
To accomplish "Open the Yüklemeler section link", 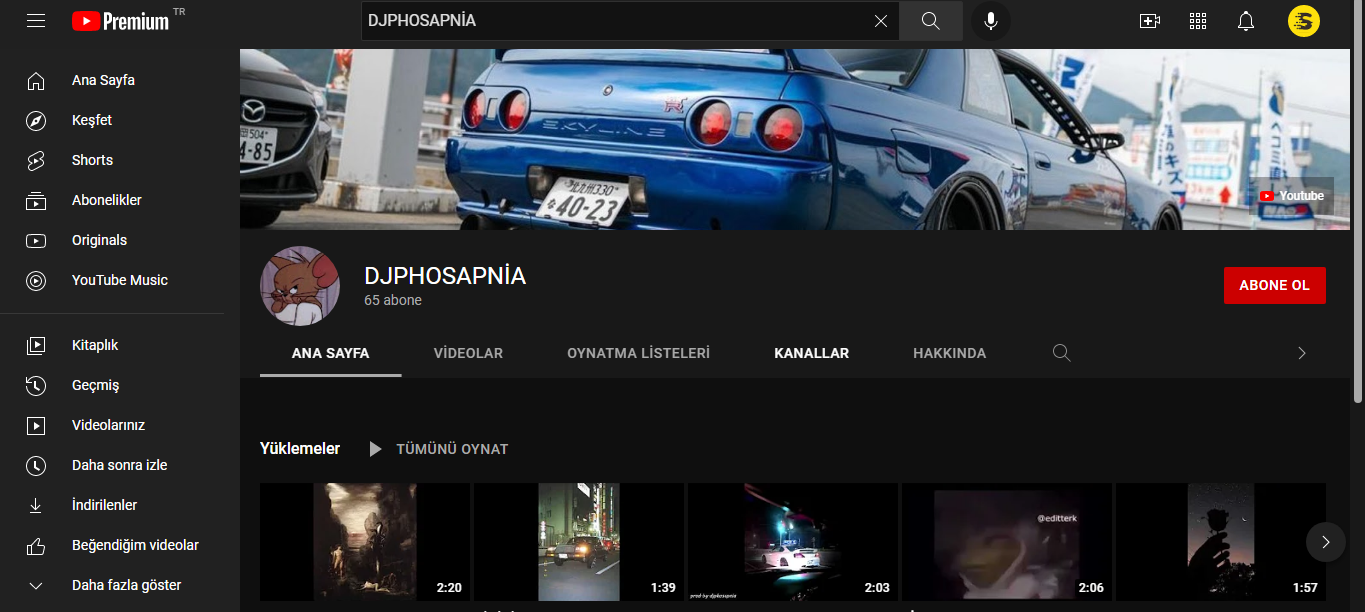I will pyautogui.click(x=300, y=449).
